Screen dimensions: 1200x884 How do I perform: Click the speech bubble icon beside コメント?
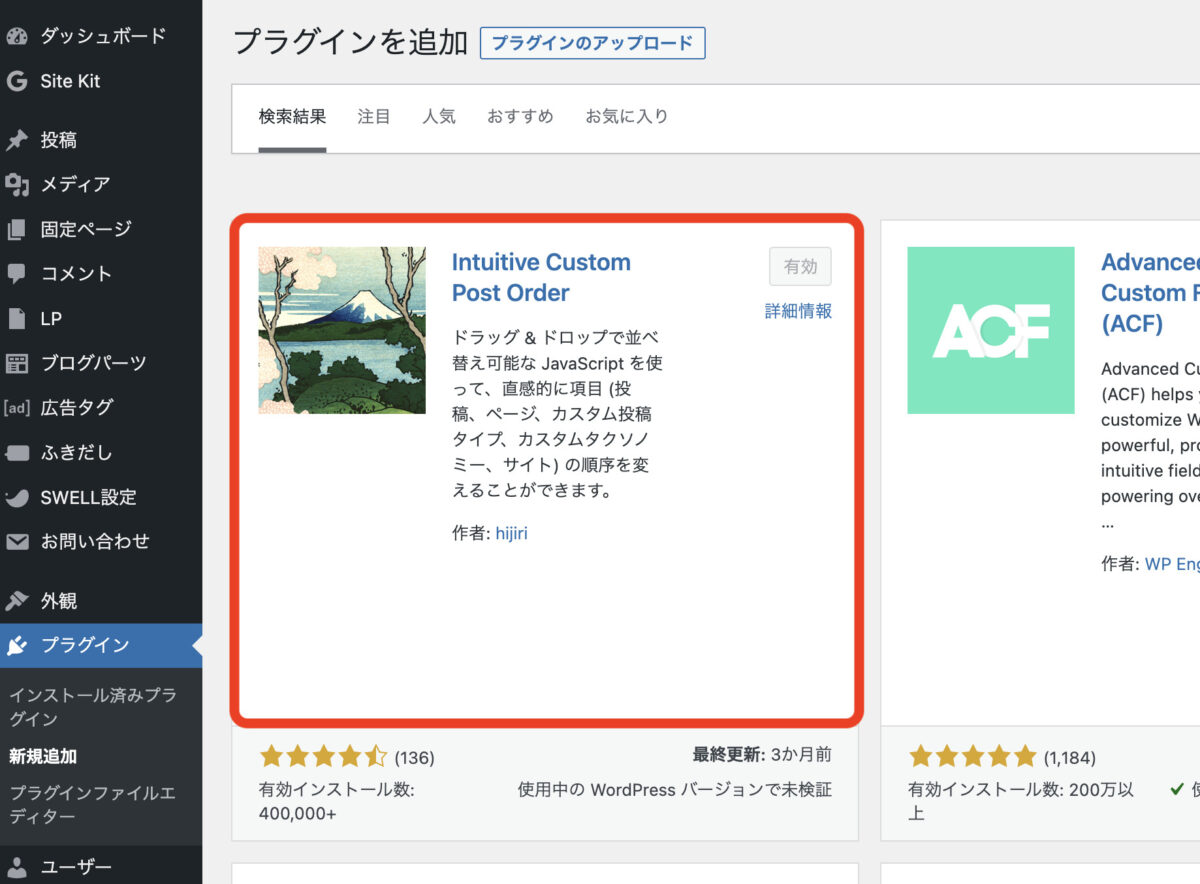click(16, 273)
